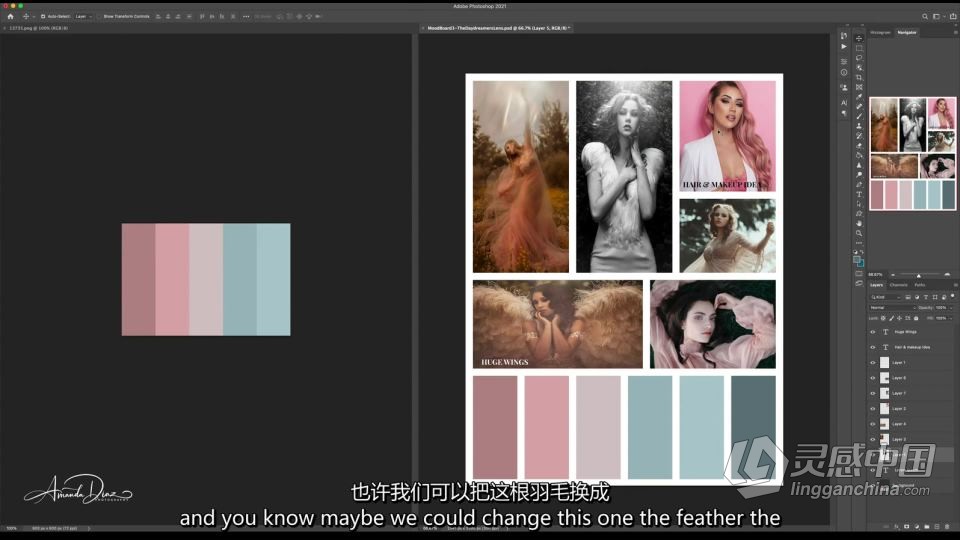
Task: Click the Home icon in options bar
Action: click(10, 17)
